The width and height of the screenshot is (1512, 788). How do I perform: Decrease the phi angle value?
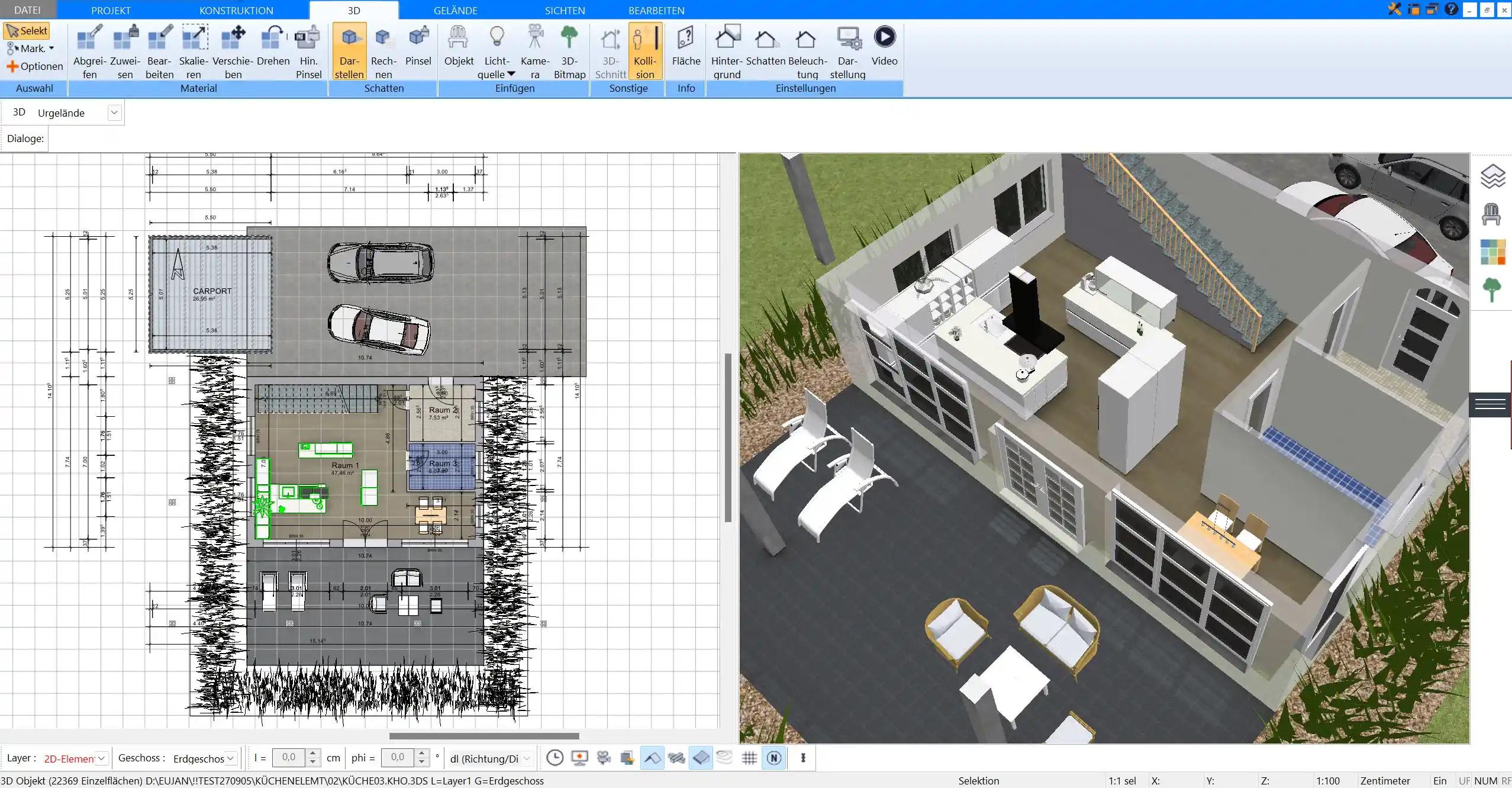(421, 762)
